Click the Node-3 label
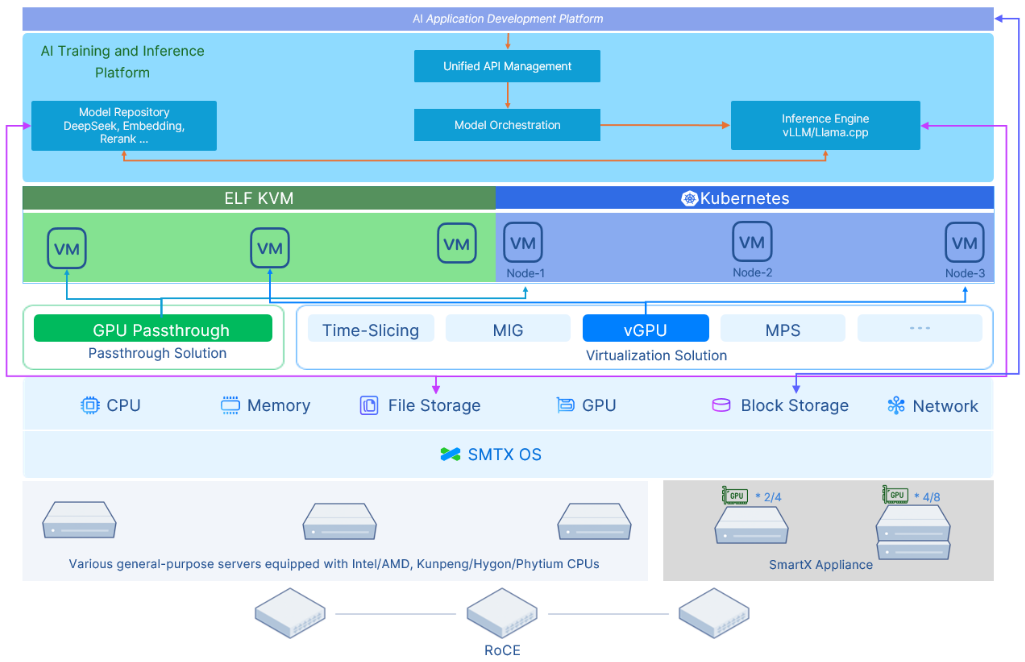This screenshot has height=662, width=1025. point(965,273)
